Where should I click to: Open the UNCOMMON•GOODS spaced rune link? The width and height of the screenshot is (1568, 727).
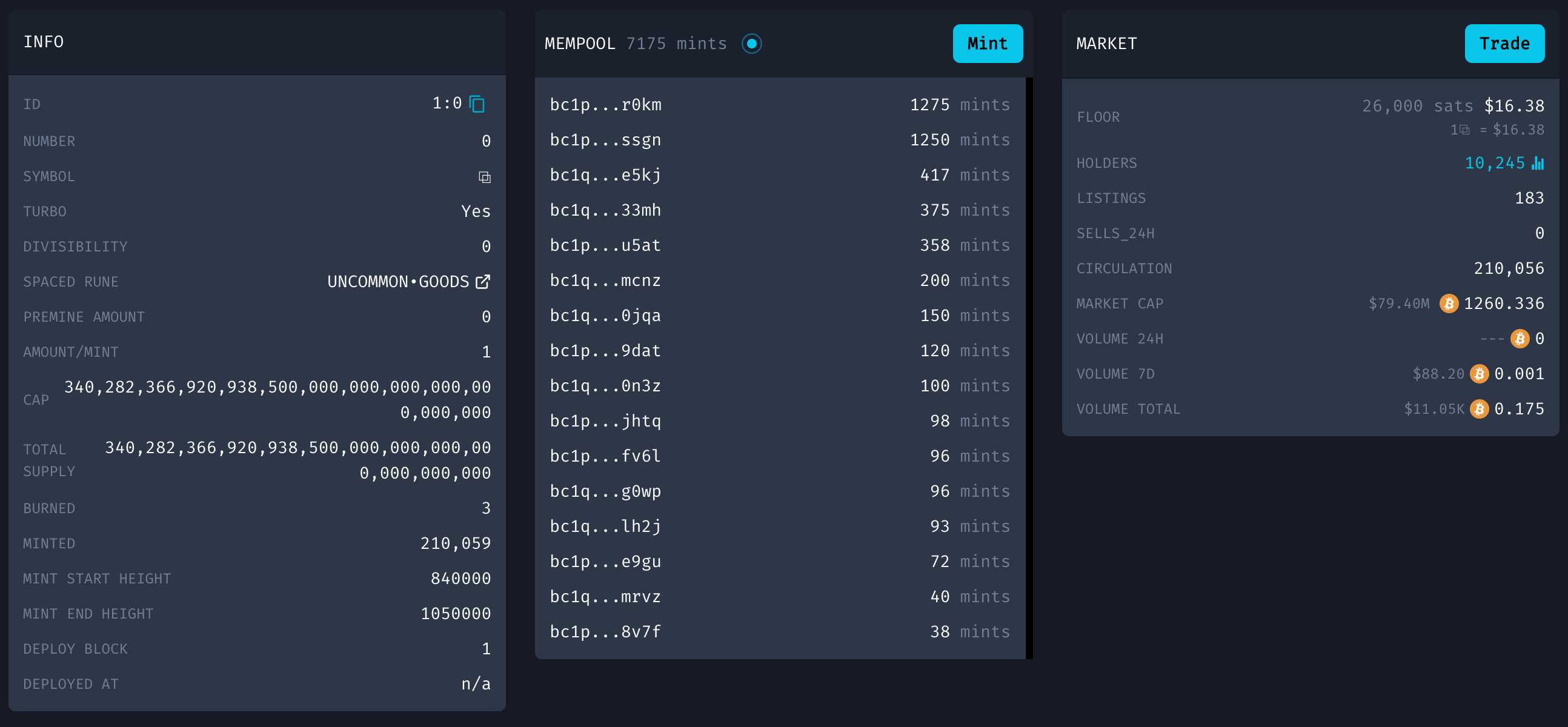pyautogui.click(x=398, y=282)
